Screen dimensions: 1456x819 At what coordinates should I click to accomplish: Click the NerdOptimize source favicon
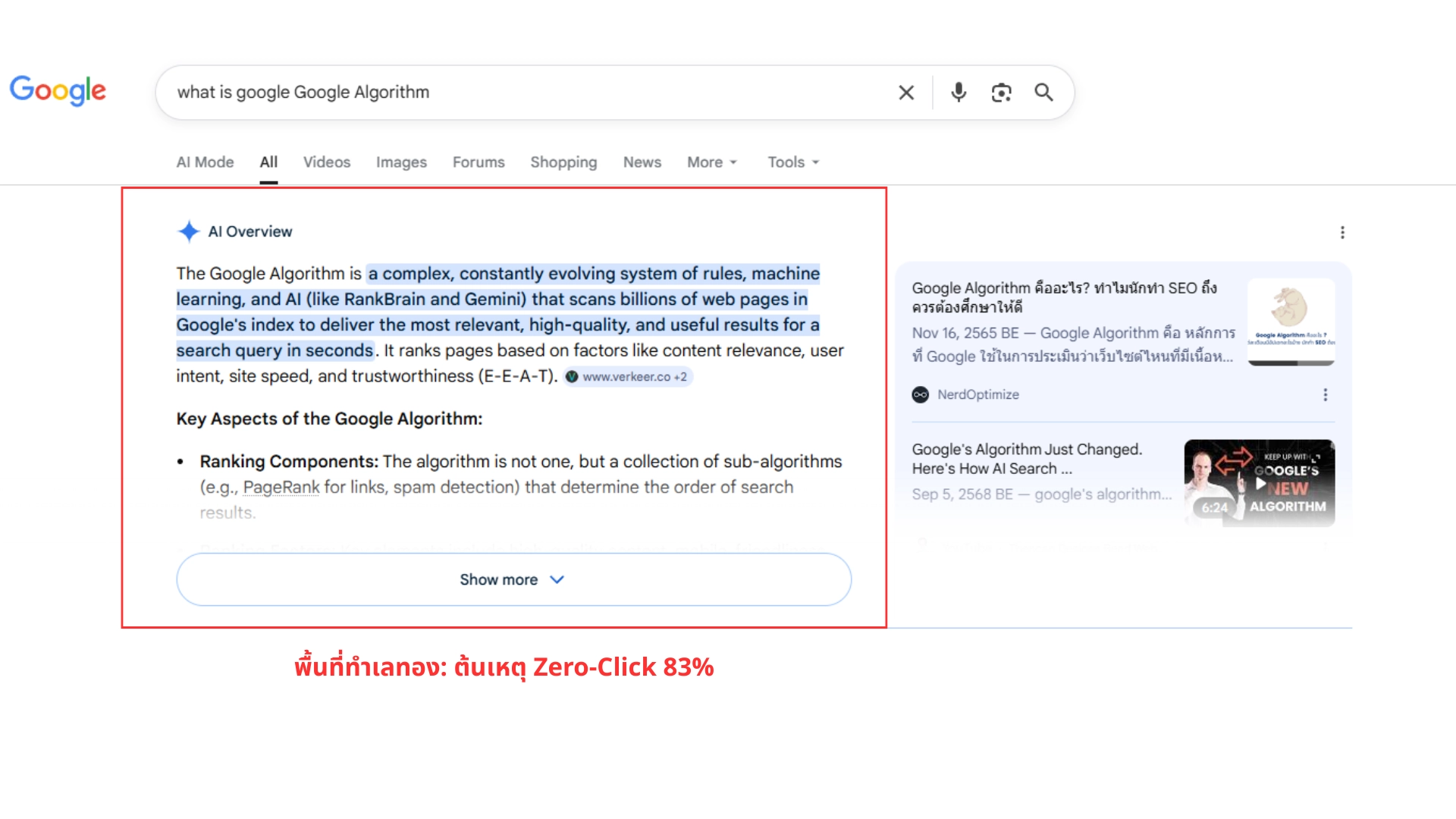pos(920,395)
